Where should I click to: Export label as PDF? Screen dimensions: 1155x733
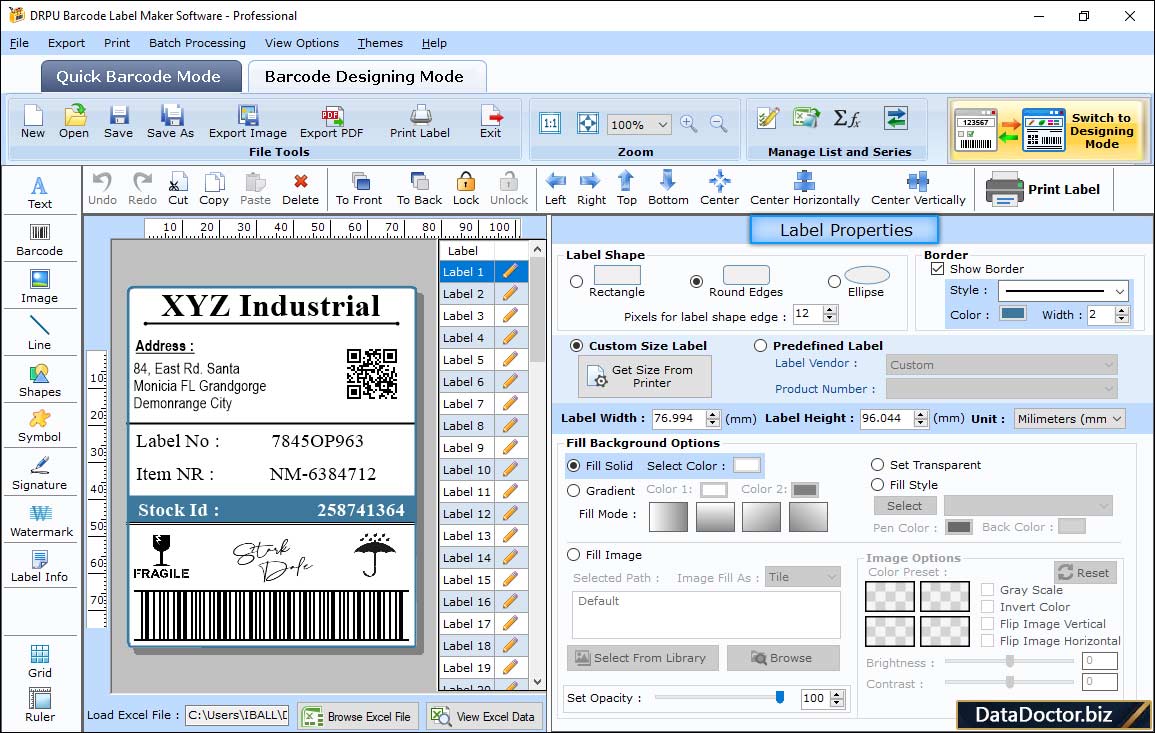click(x=331, y=122)
